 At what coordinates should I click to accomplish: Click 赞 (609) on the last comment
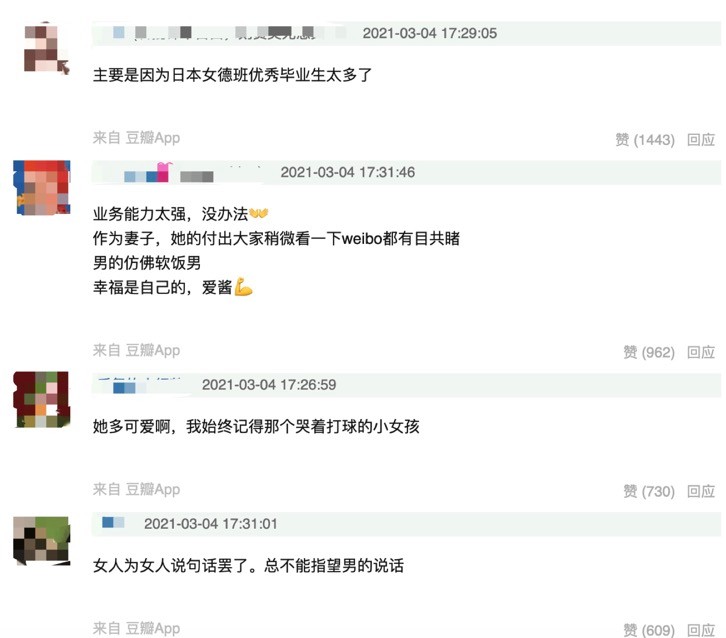649,630
